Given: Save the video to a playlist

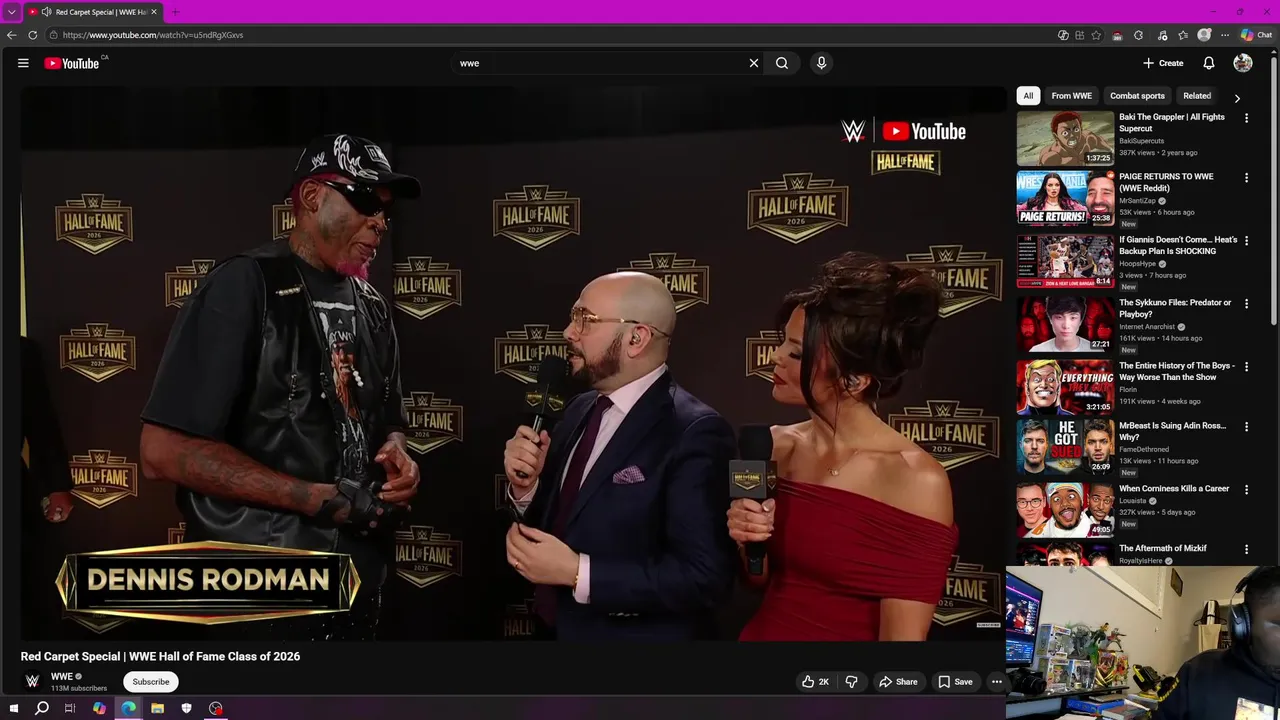Looking at the screenshot, I should tap(955, 682).
